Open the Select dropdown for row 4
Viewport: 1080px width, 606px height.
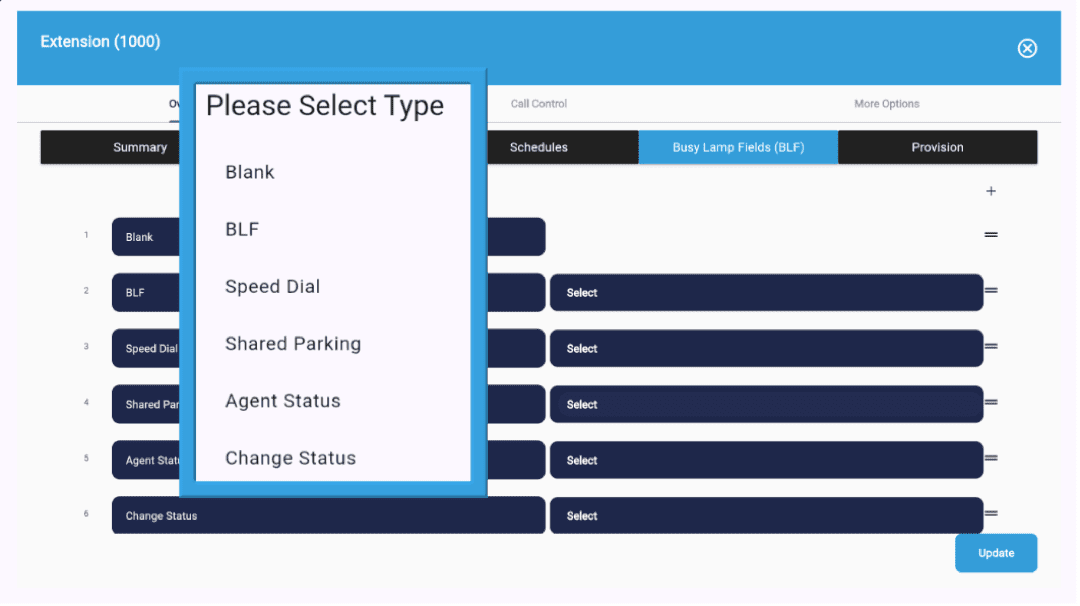pyautogui.click(x=766, y=405)
